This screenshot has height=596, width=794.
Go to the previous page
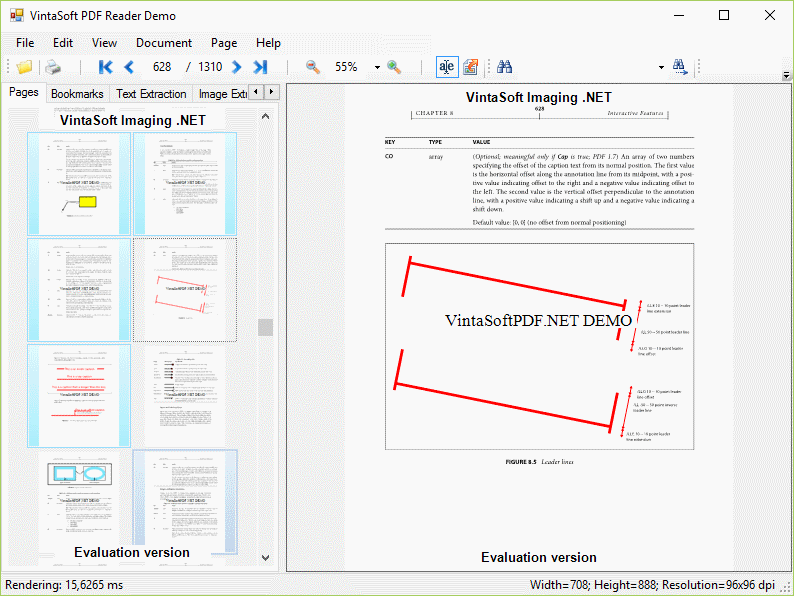click(x=129, y=67)
